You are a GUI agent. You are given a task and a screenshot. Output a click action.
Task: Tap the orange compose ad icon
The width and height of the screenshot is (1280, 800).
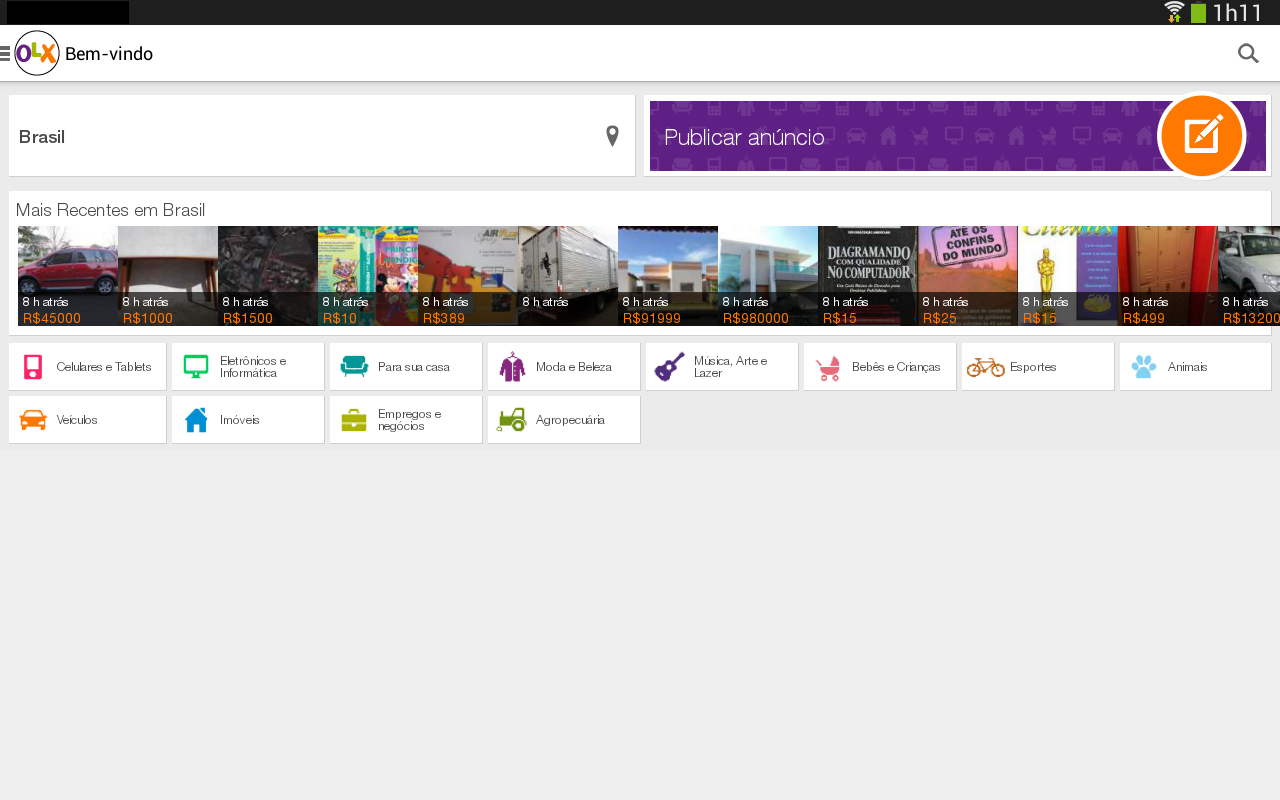1201,136
